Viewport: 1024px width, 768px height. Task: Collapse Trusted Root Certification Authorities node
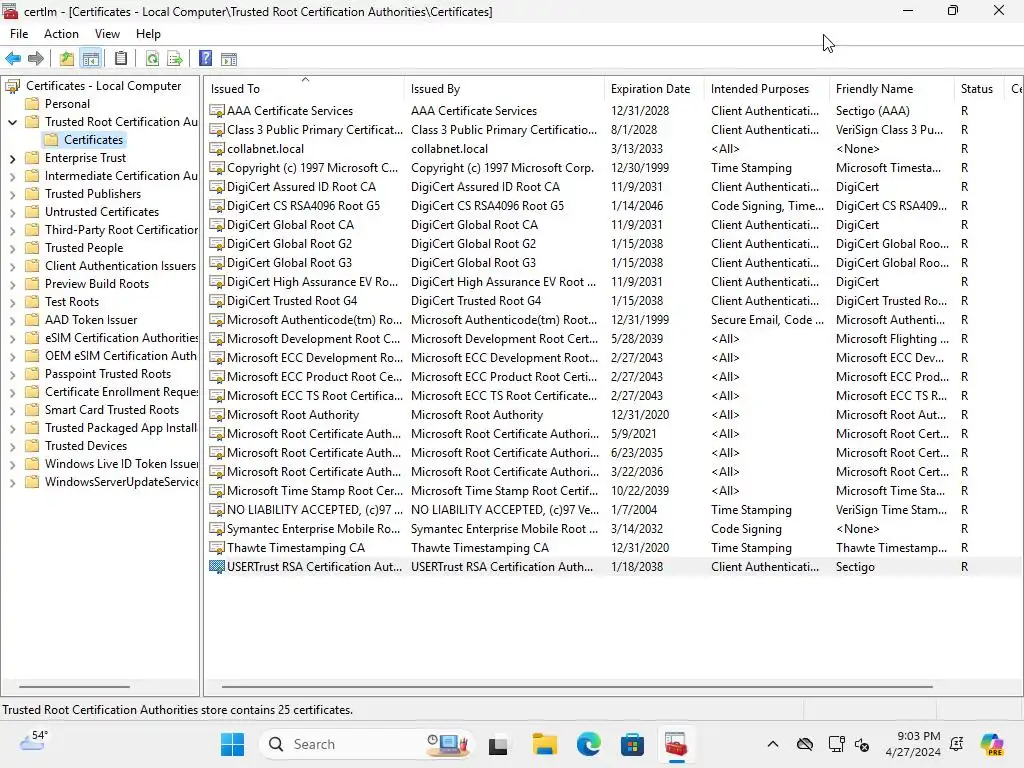point(12,122)
